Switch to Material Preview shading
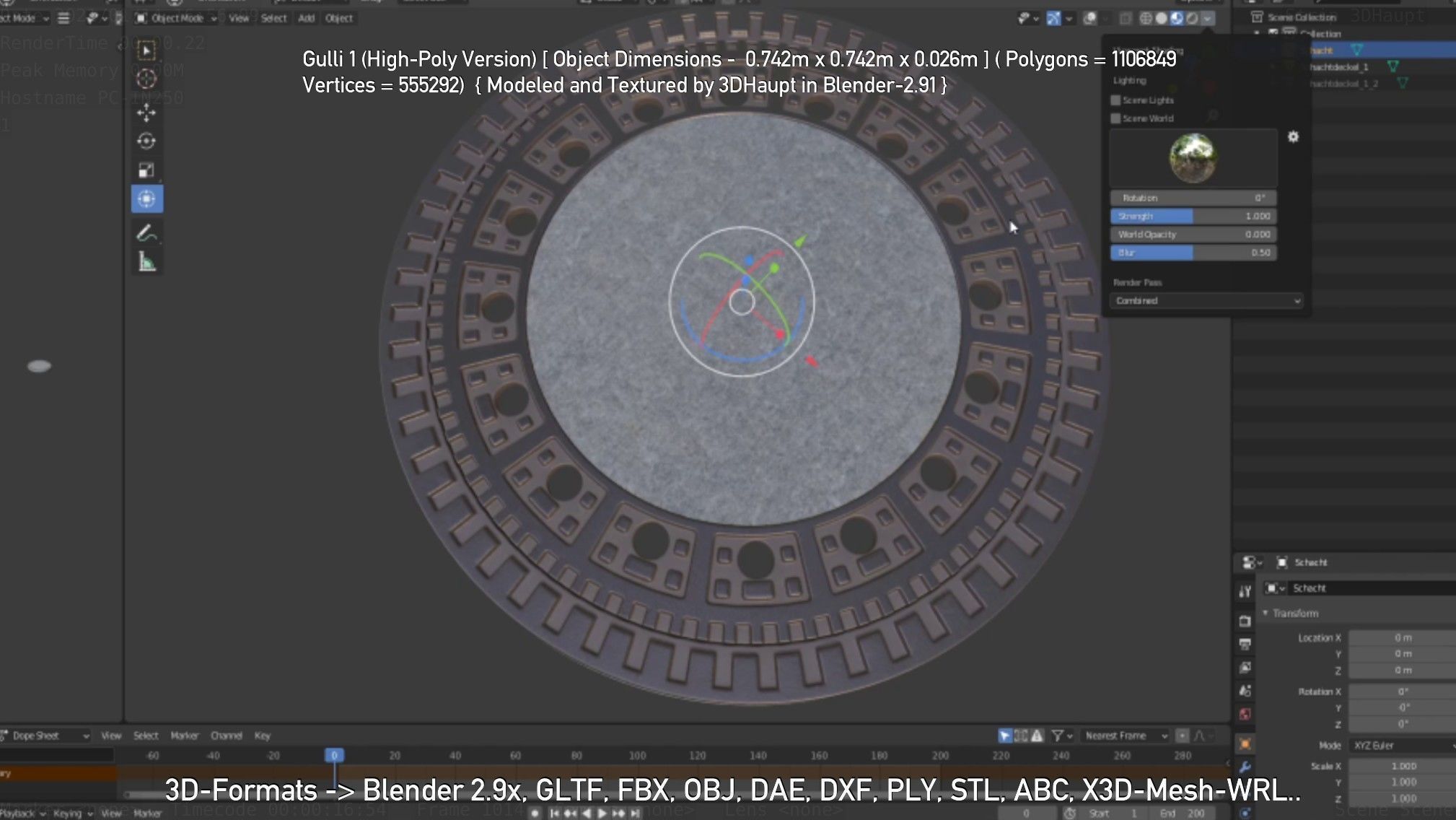The width and height of the screenshot is (1456, 820). pos(1177,18)
